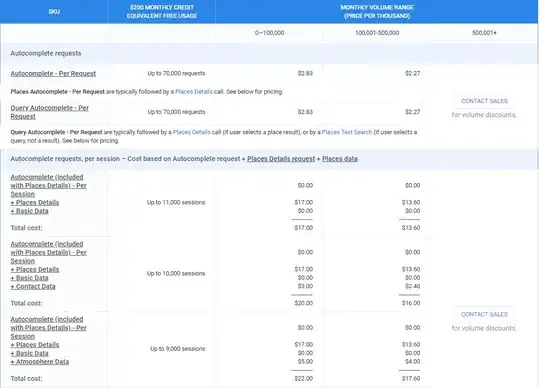Click the Monthly Volume Range column header
540x388 pixels.
tap(377, 12)
